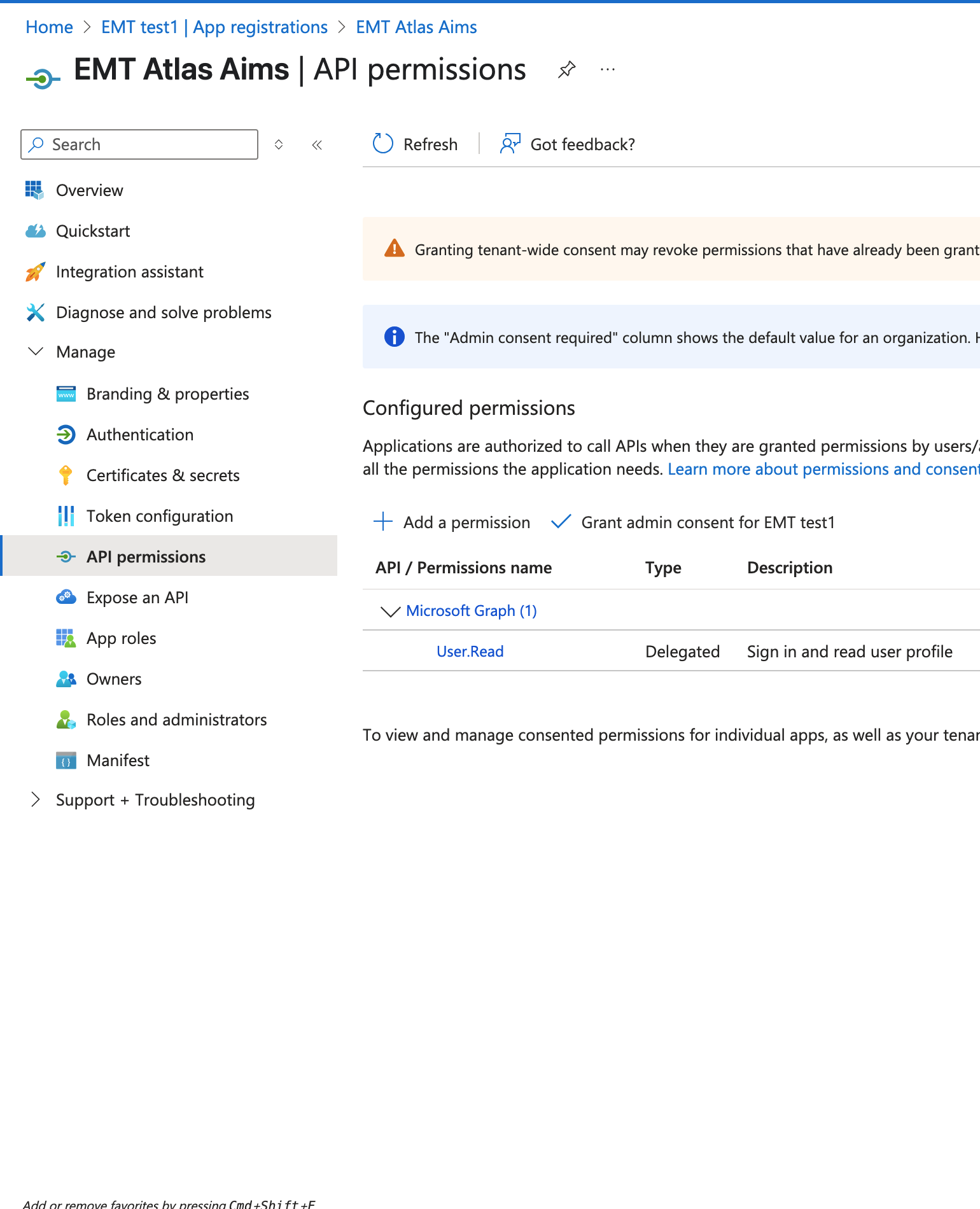Click the Overview grid icon
The height and width of the screenshot is (1209, 980).
[x=34, y=190]
